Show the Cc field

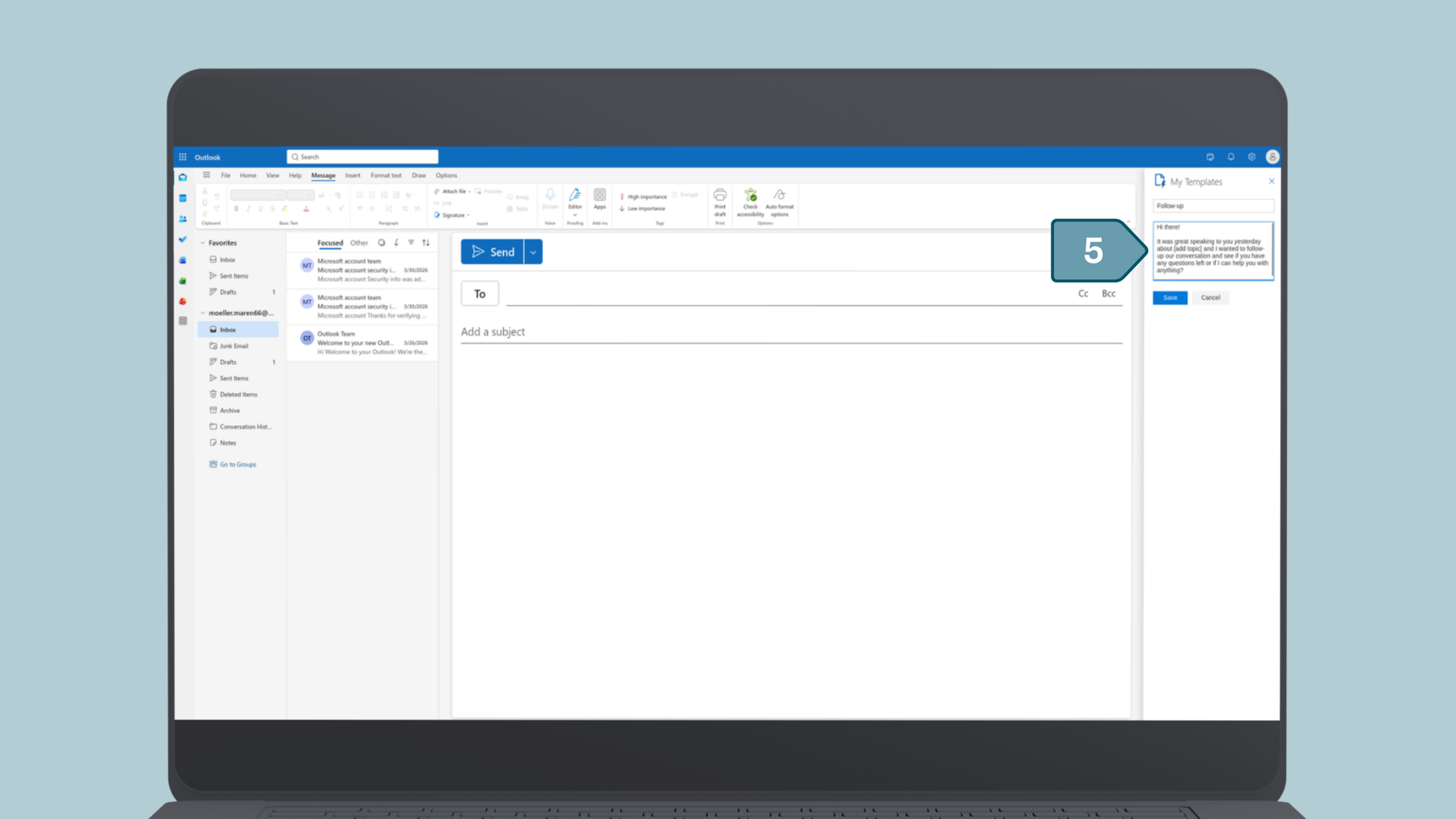pyautogui.click(x=1083, y=293)
